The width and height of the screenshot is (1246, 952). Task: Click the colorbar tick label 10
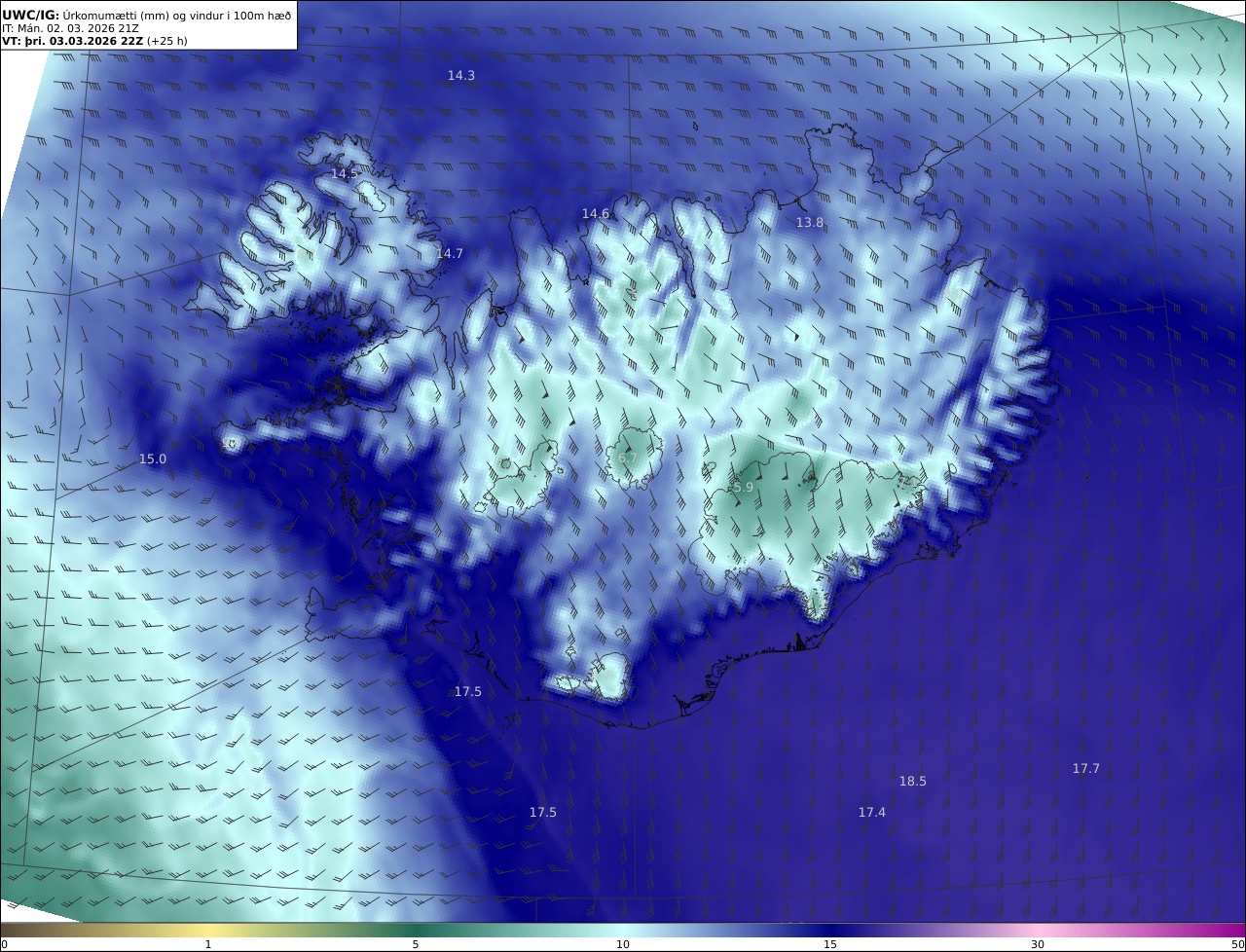(623, 944)
